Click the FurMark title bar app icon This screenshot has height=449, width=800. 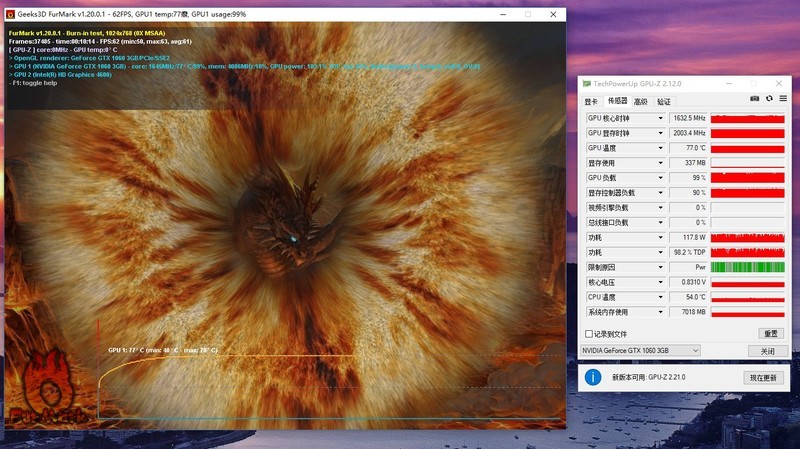pos(9,15)
